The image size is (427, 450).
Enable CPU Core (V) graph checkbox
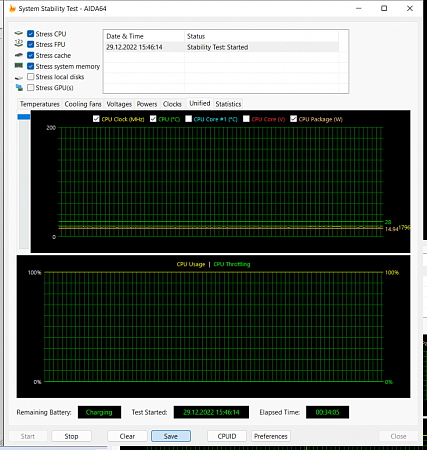pyautogui.click(x=246, y=119)
